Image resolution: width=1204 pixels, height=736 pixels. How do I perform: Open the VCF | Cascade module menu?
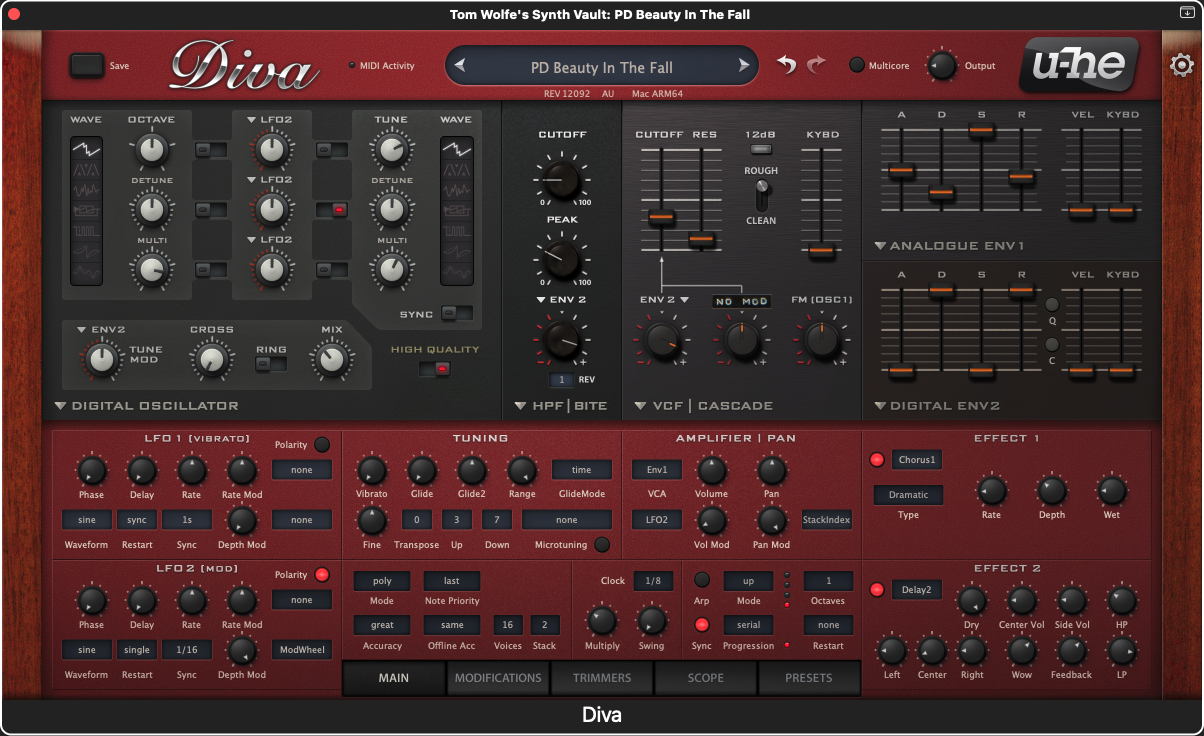(704, 406)
